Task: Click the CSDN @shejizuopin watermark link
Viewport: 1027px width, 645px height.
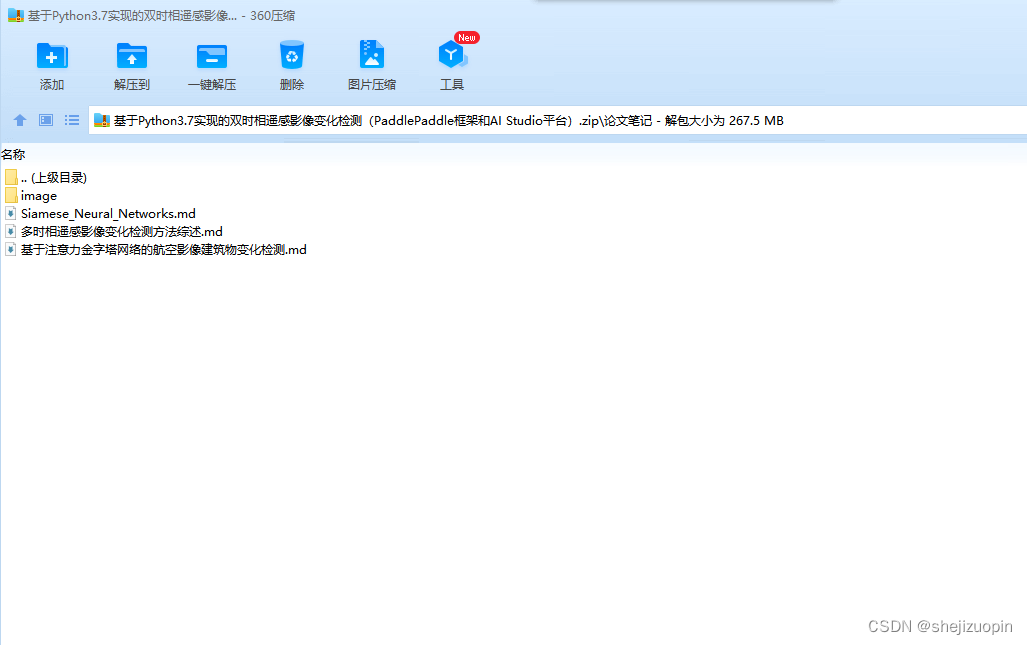Action: (x=942, y=626)
